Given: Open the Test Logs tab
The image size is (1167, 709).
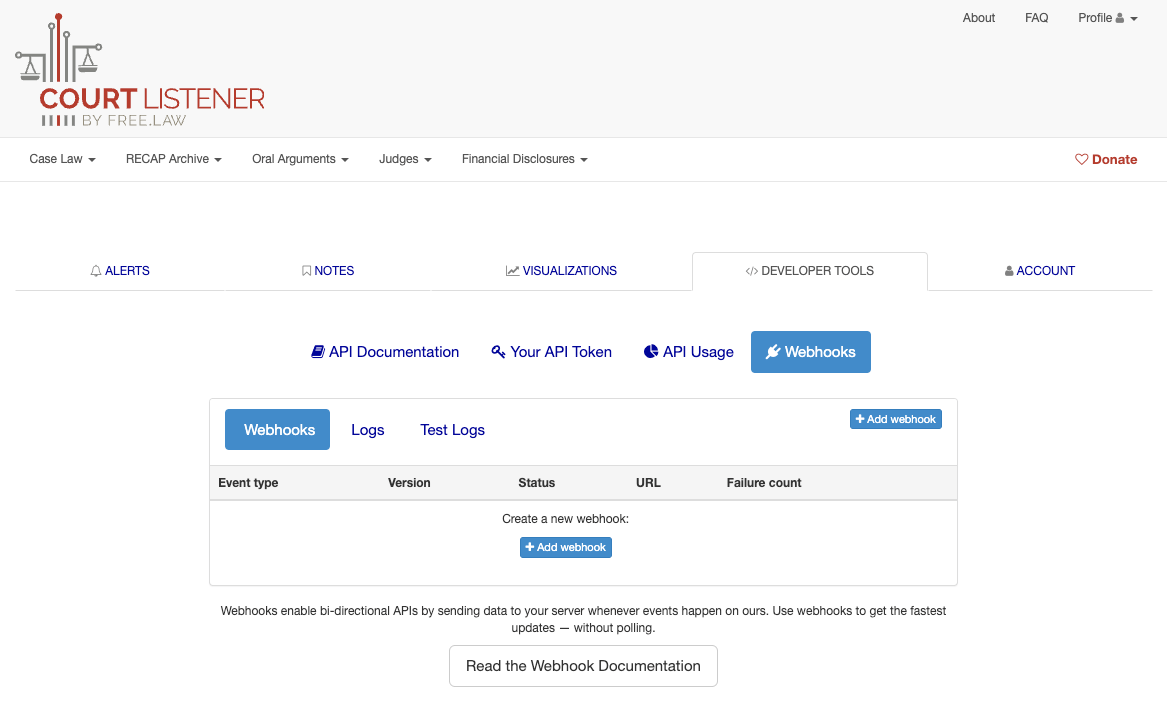Looking at the screenshot, I should [x=452, y=429].
